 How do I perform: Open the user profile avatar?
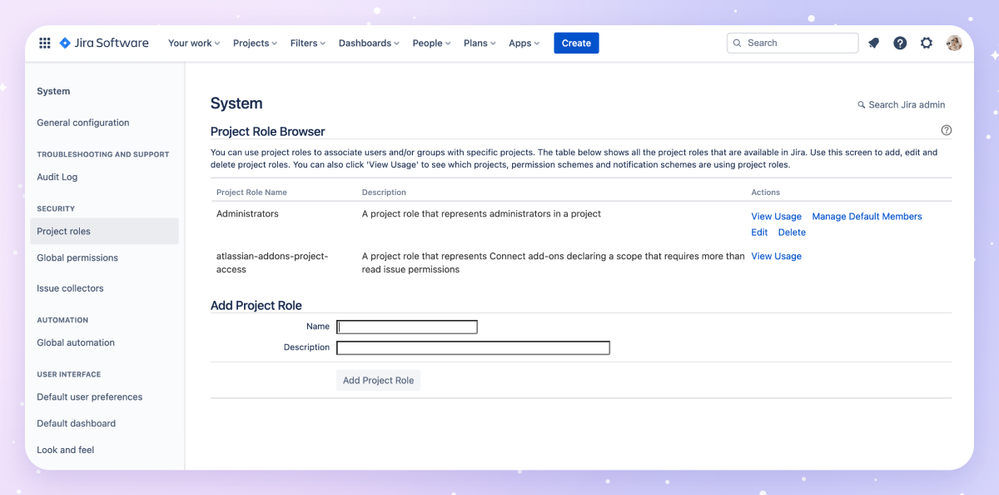[954, 43]
